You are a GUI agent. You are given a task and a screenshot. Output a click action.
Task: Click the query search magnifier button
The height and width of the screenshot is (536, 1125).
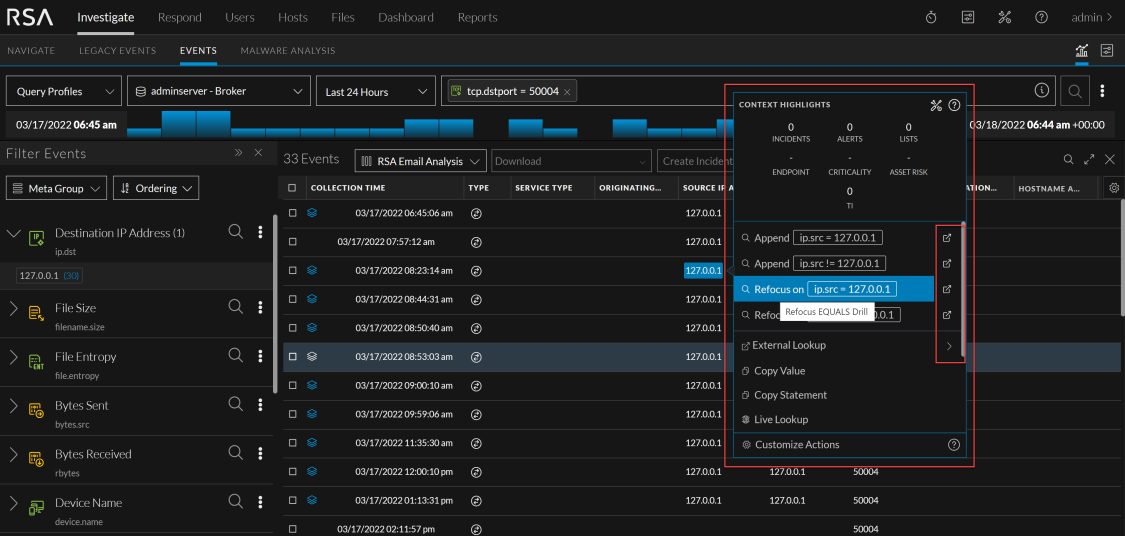point(1075,91)
